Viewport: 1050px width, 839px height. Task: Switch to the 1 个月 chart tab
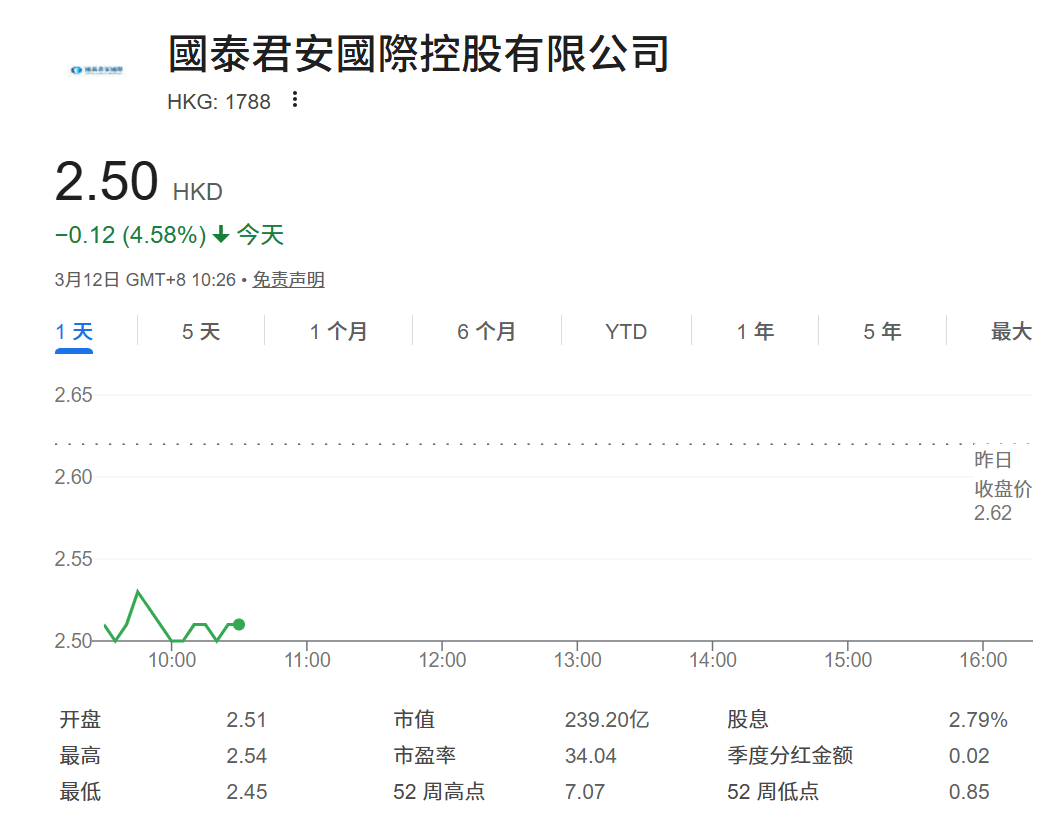pyautogui.click(x=338, y=331)
